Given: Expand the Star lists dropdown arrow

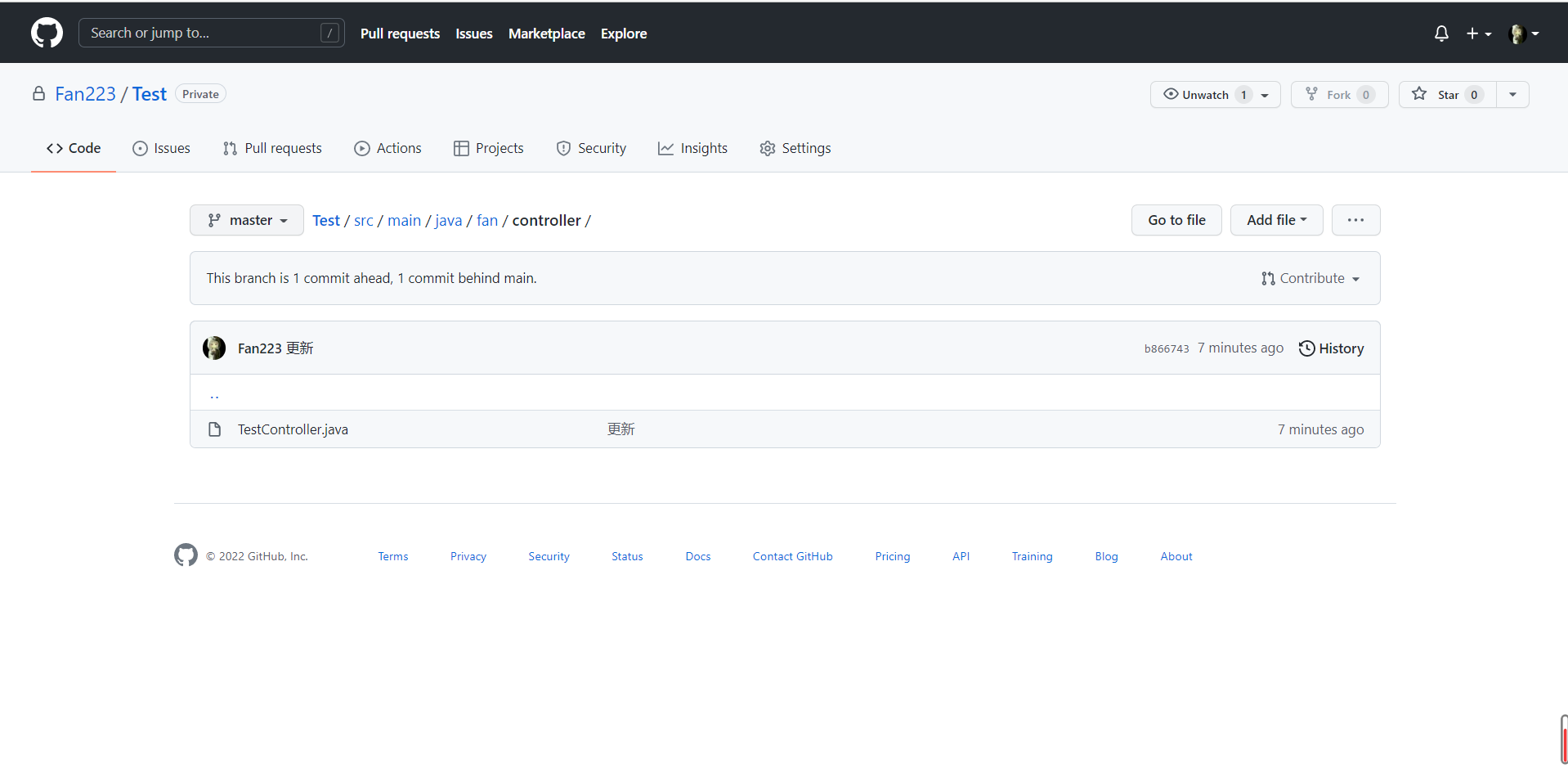Looking at the screenshot, I should click(x=1512, y=95).
